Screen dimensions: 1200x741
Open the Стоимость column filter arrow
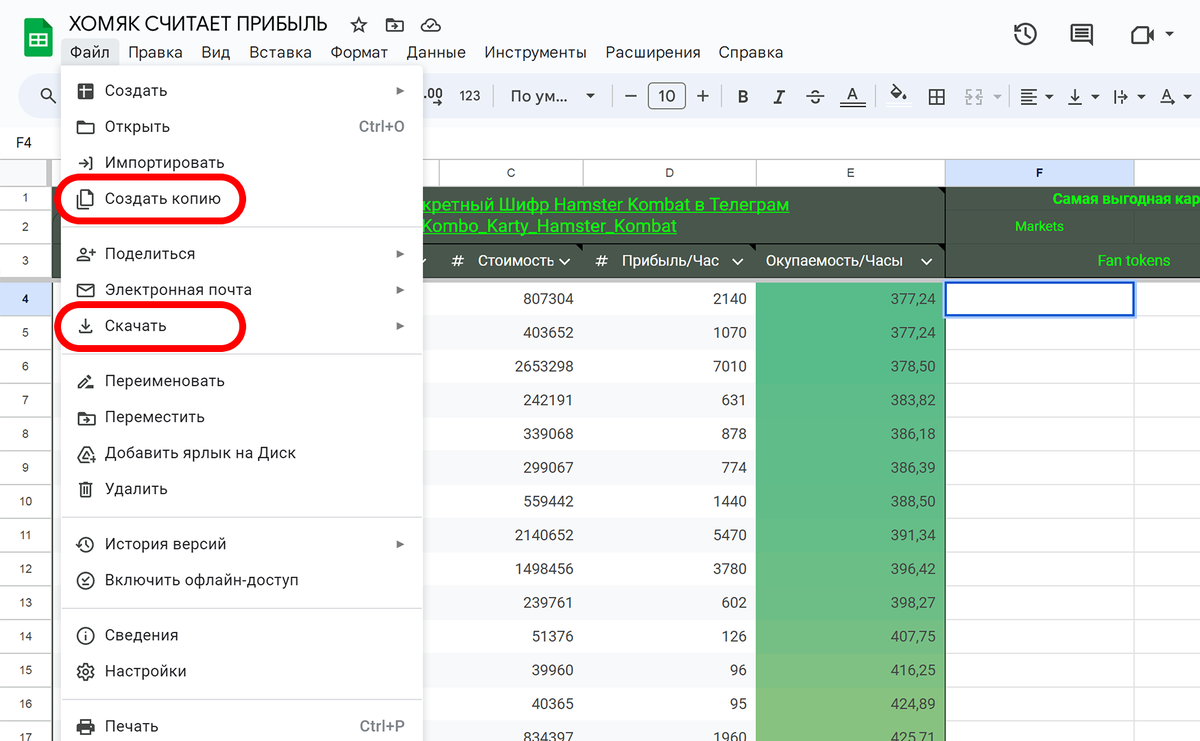pyautogui.click(x=565, y=261)
